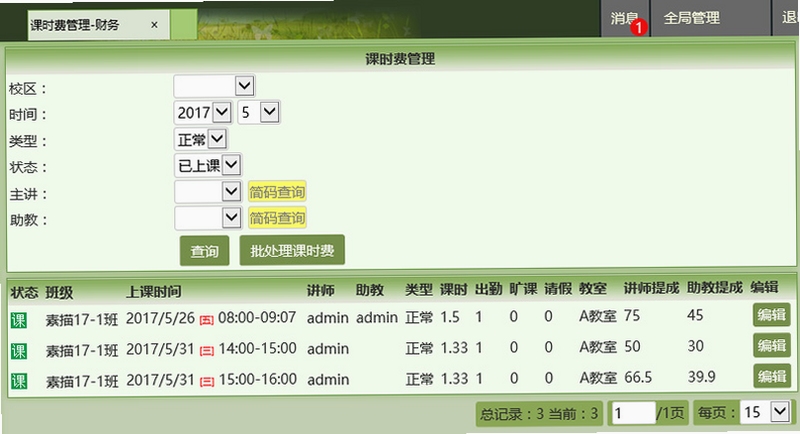
Task: Click the 教室 column header
Action: coord(592,289)
